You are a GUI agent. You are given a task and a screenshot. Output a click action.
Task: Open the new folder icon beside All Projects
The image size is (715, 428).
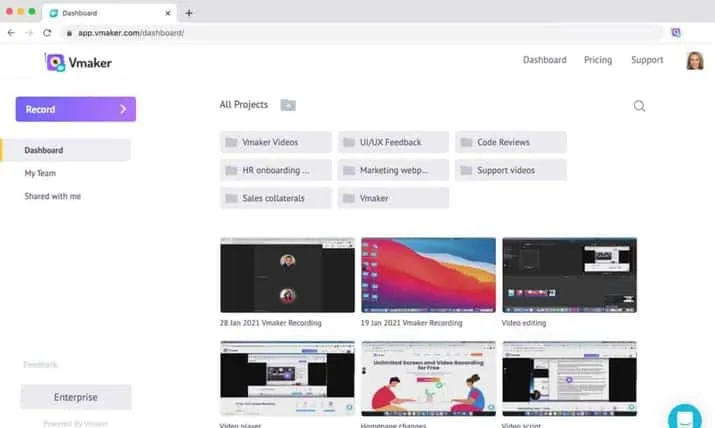click(288, 105)
